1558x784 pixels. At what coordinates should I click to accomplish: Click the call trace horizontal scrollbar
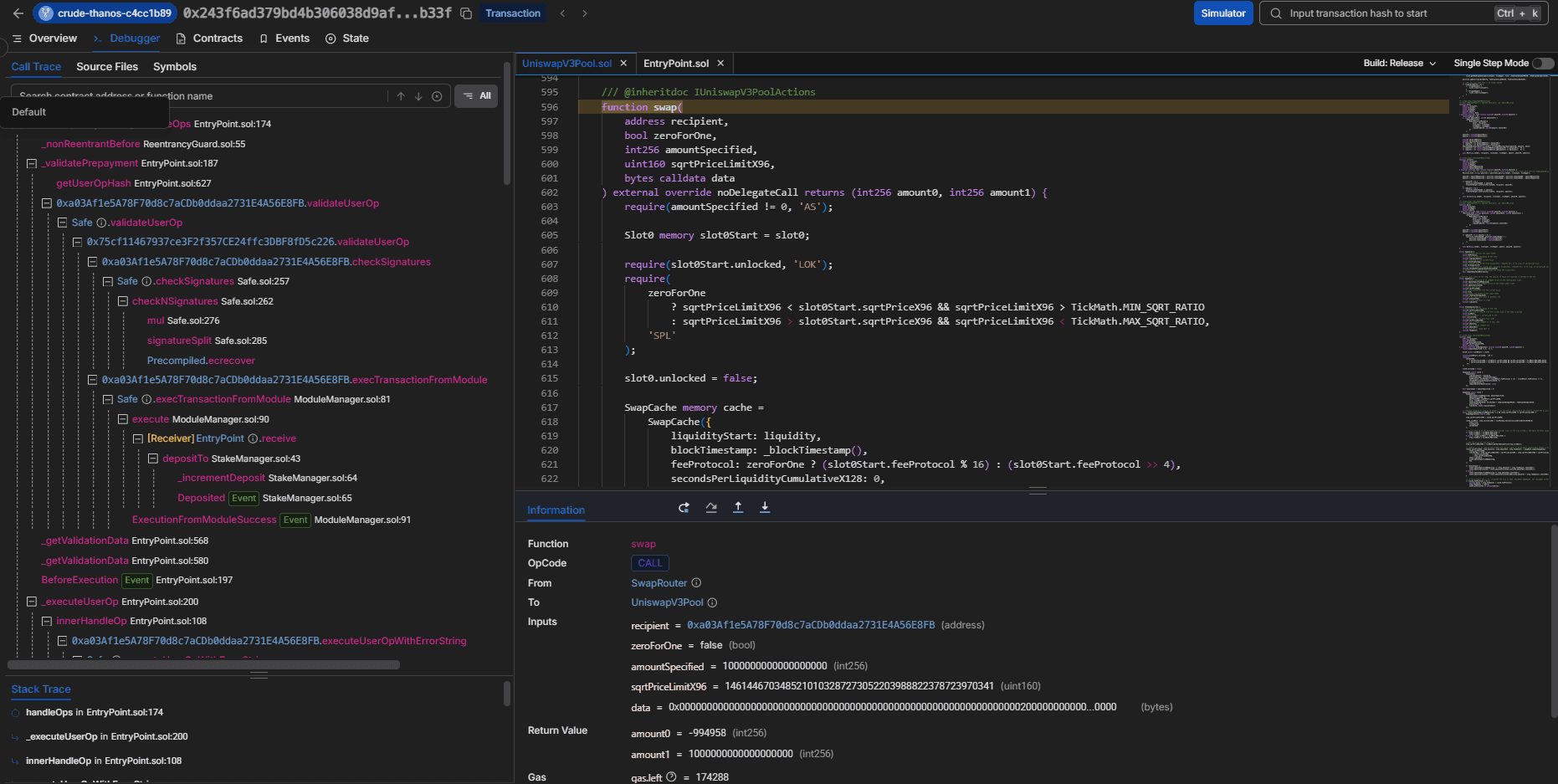pos(203,665)
